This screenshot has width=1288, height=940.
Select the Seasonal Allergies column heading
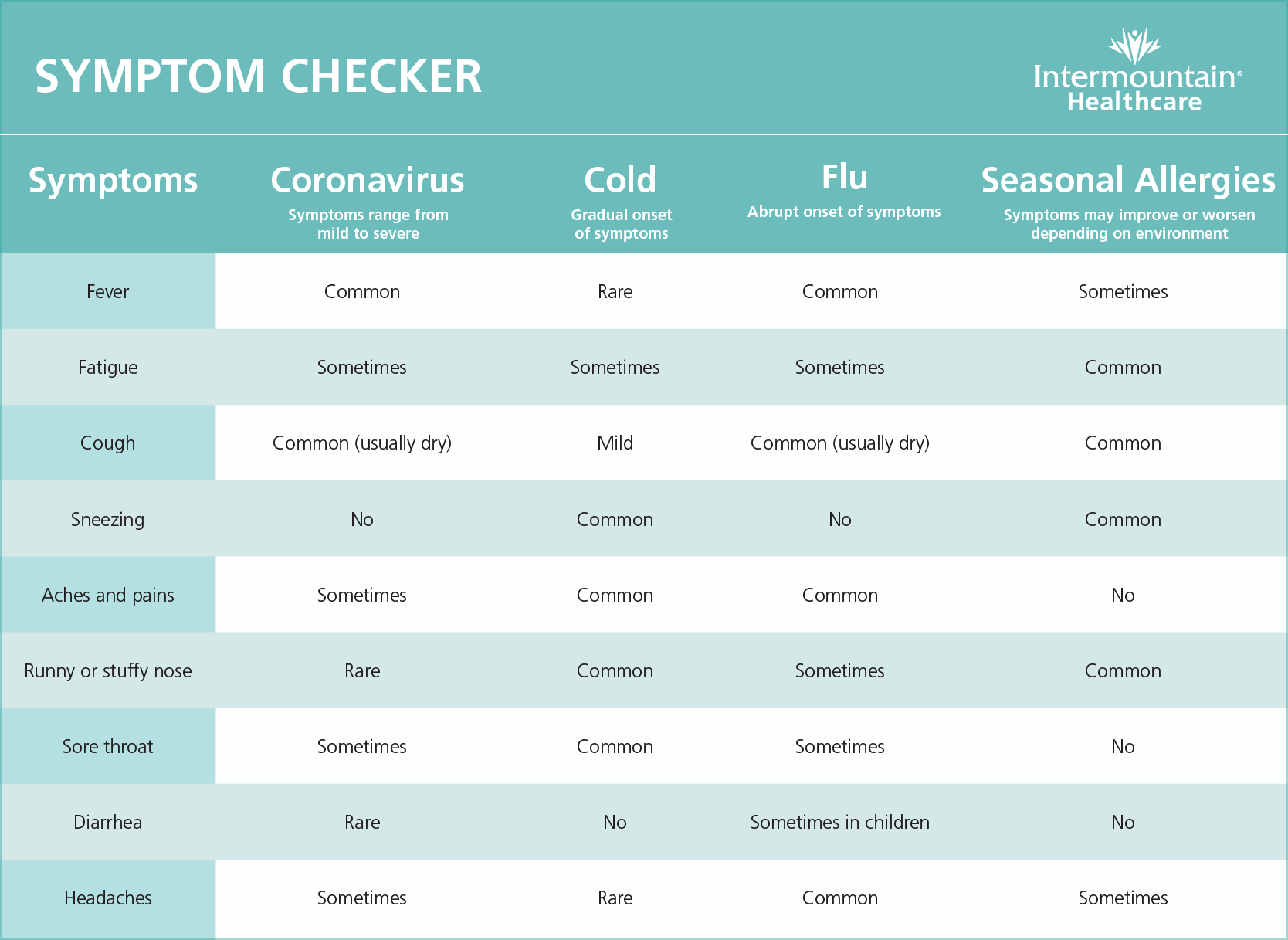(x=1128, y=180)
